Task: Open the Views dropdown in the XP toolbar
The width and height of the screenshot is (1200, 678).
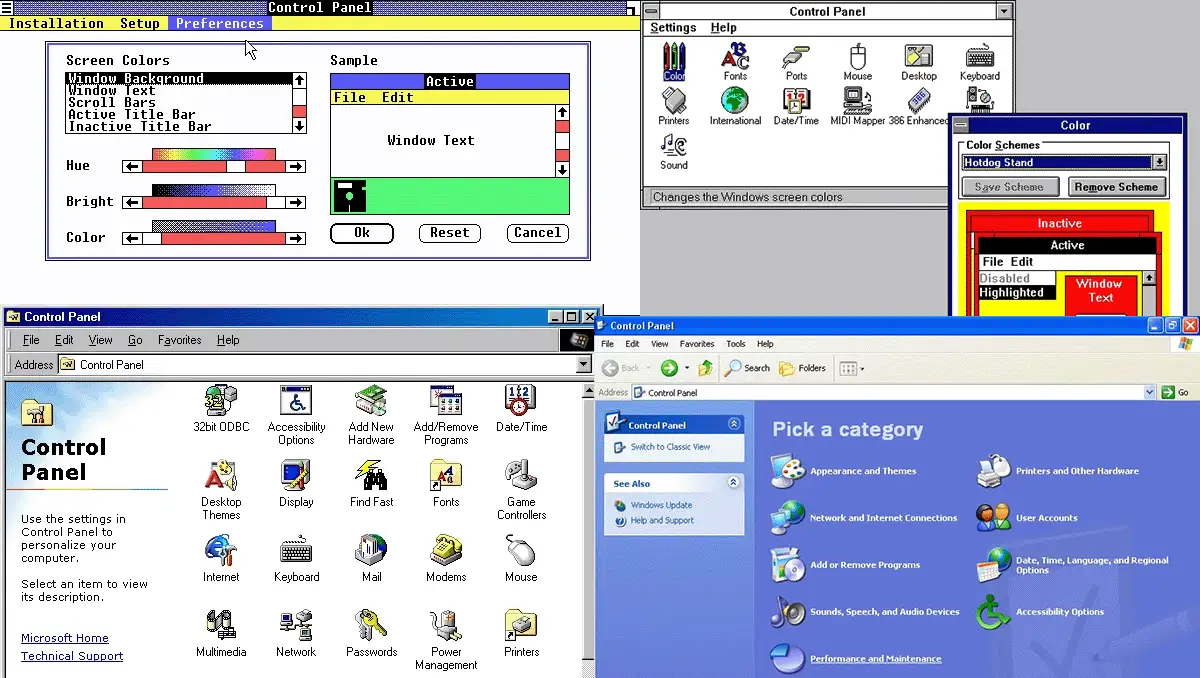Action: pos(861,368)
